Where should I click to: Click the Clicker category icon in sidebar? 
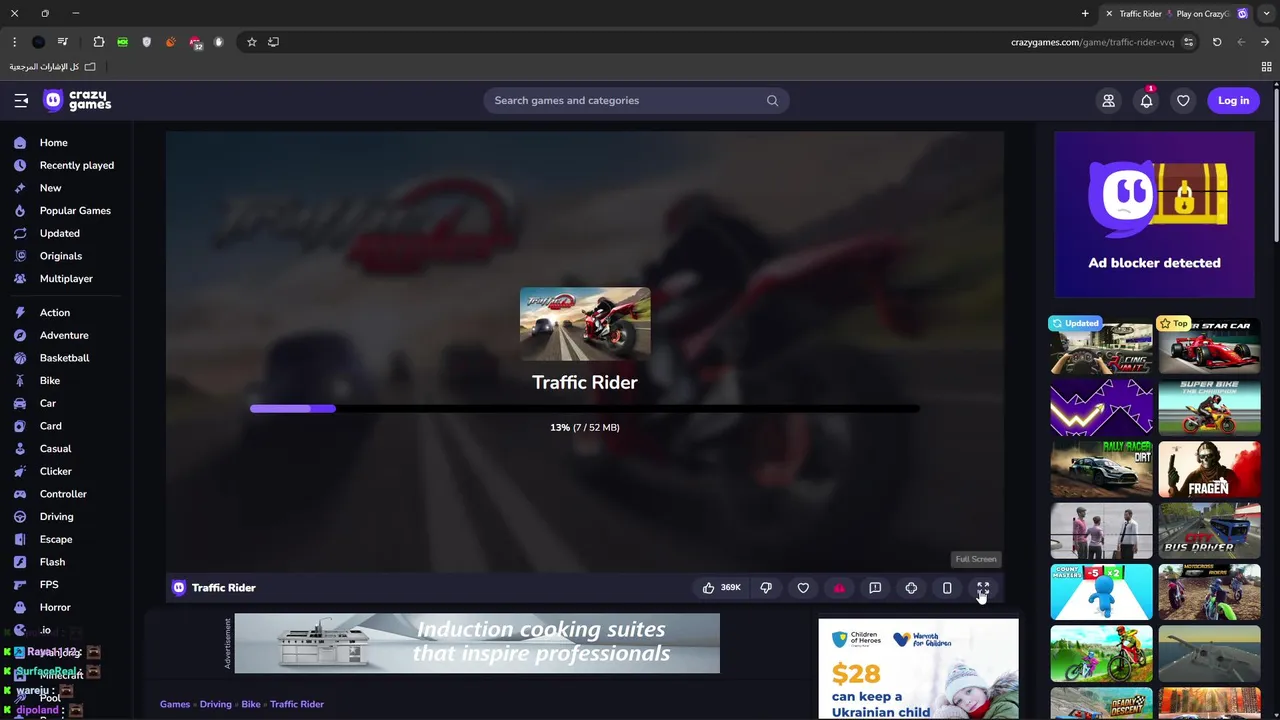pos(20,471)
